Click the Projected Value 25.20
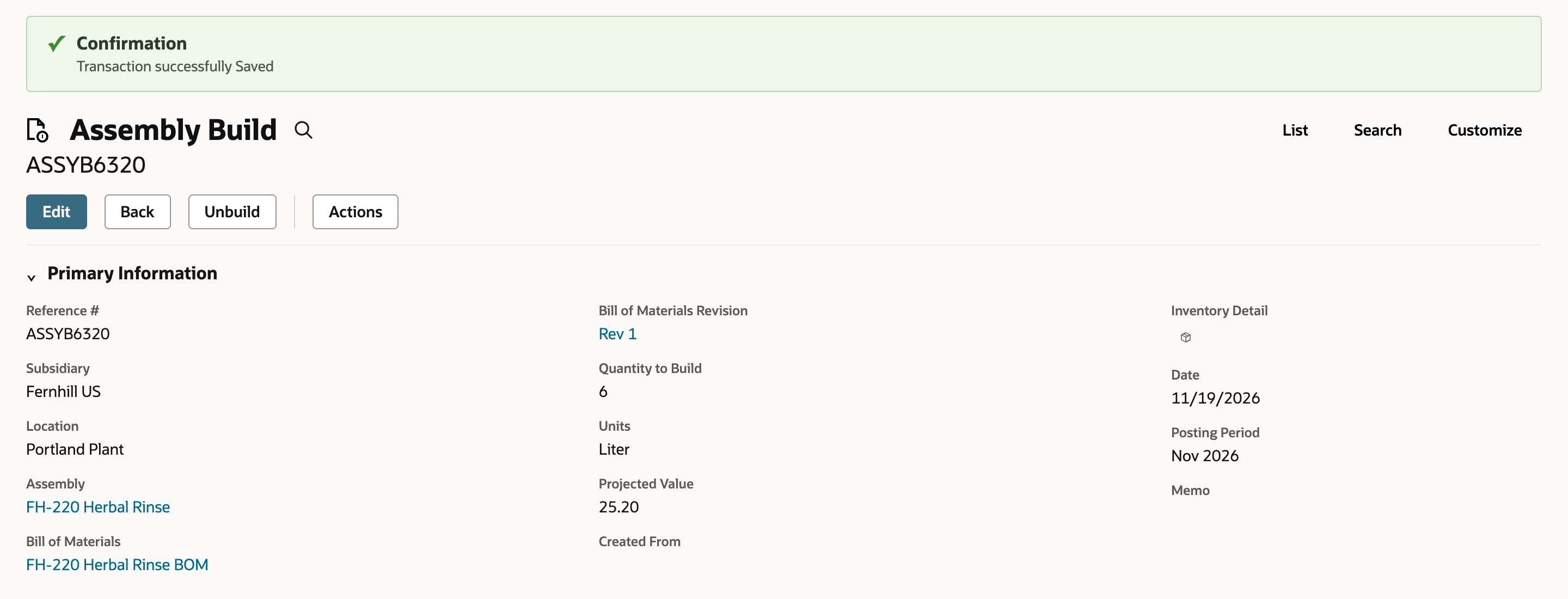The width and height of the screenshot is (1568, 599). click(x=618, y=507)
